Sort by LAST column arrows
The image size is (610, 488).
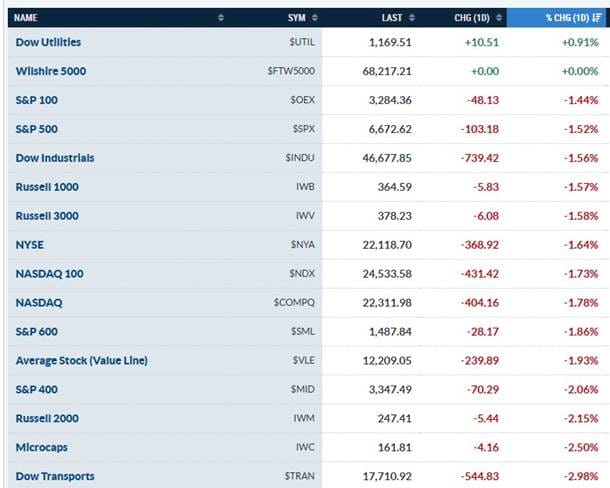[x=412, y=18]
